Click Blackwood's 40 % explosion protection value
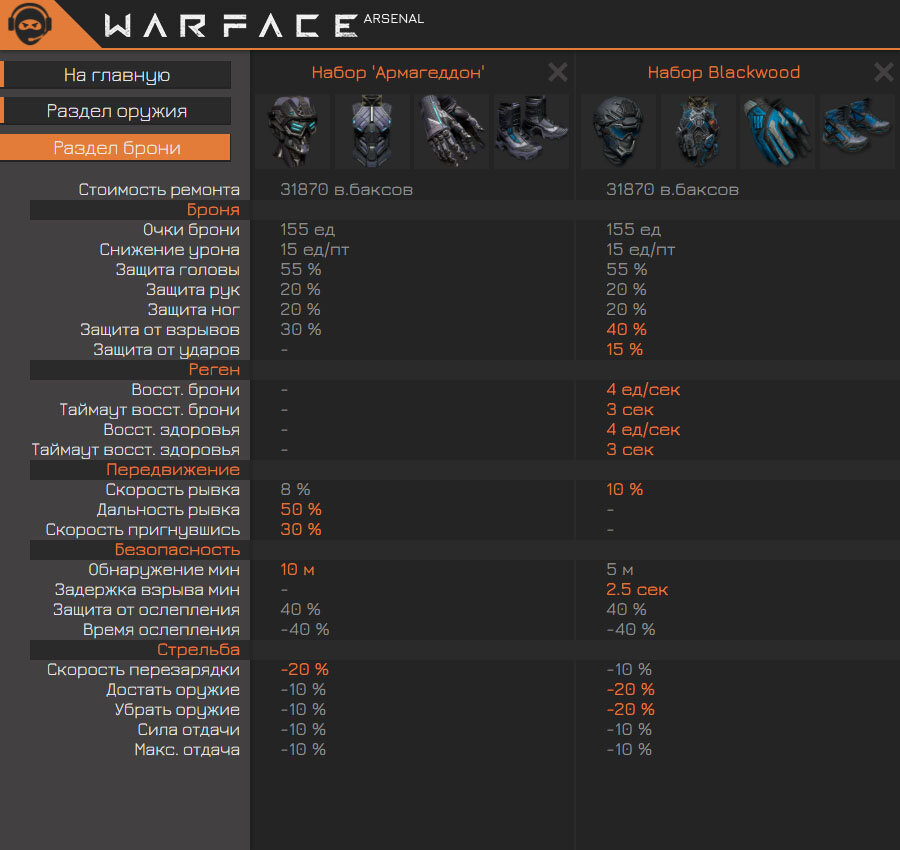This screenshot has height=850, width=900. 626,329
